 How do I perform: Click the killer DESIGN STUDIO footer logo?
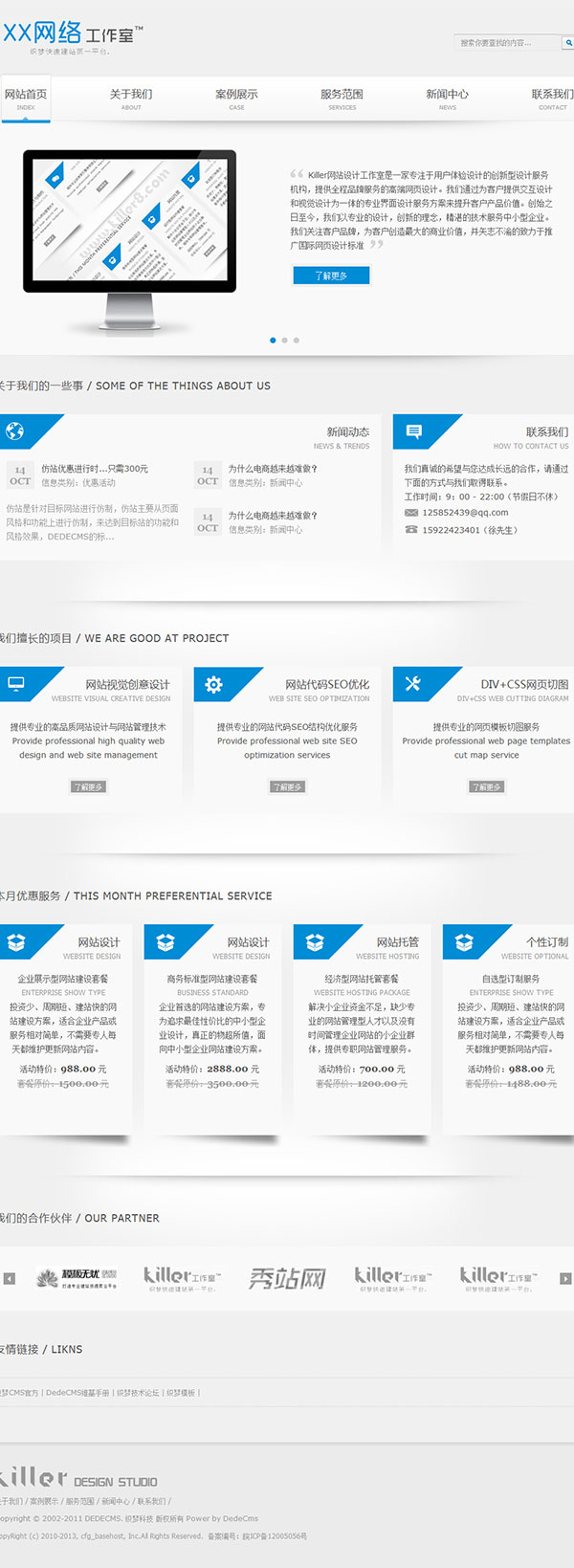point(78,1478)
